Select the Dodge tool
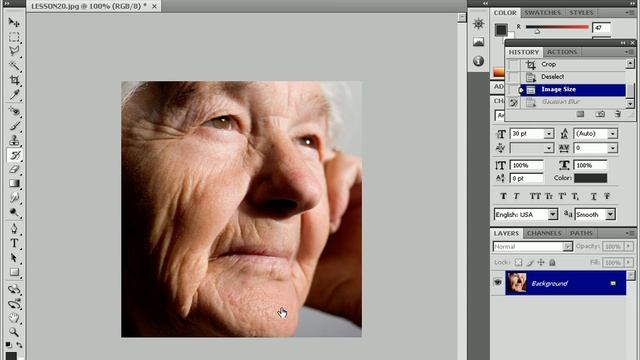The width and height of the screenshot is (640, 360). tap(14, 212)
